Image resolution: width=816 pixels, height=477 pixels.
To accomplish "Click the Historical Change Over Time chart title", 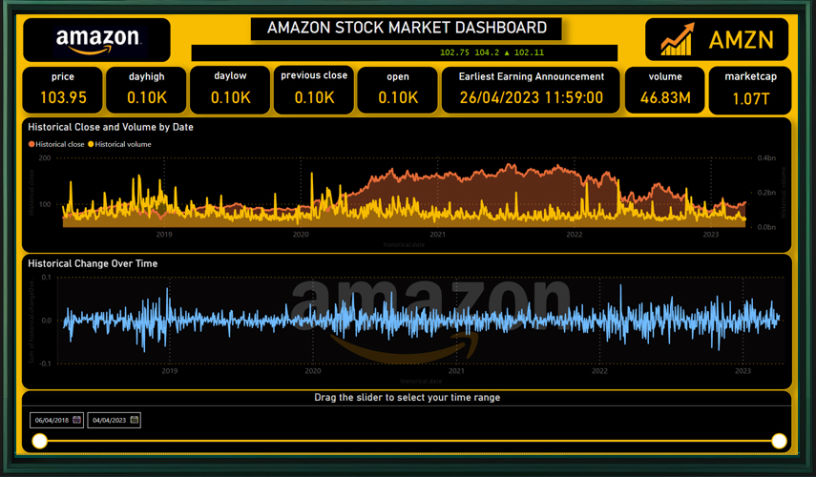I will 93,264.
